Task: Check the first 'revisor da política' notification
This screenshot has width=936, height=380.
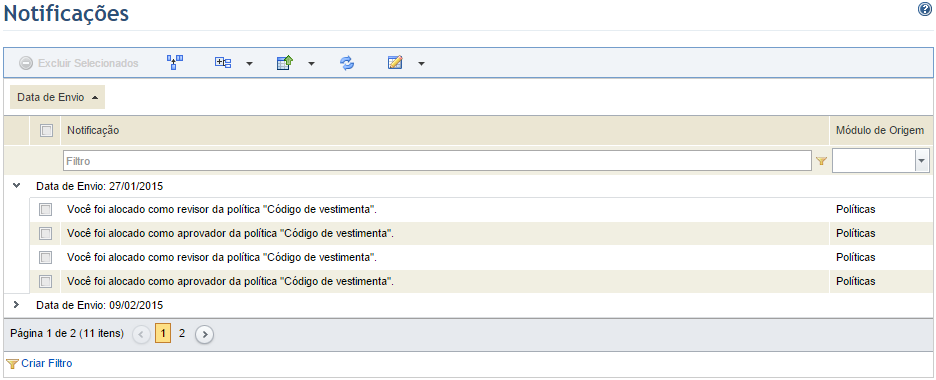Action: [x=45, y=209]
